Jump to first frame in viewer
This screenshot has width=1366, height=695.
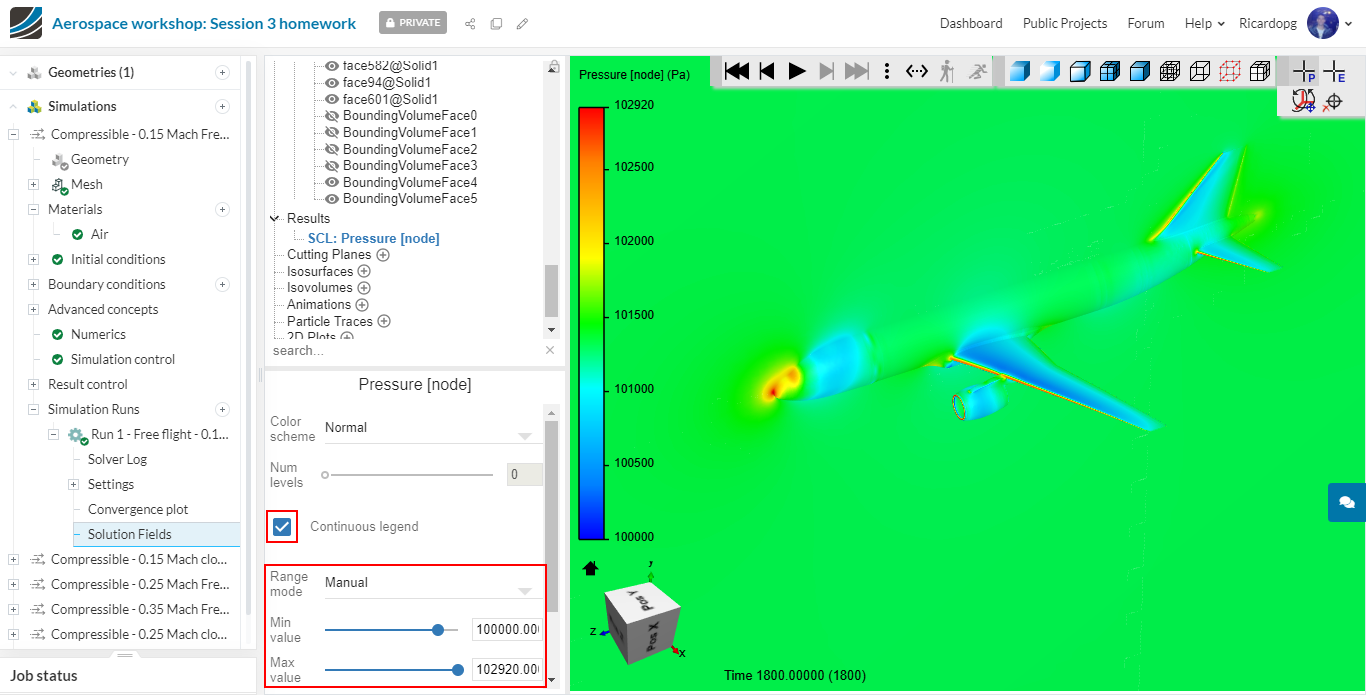(737, 71)
